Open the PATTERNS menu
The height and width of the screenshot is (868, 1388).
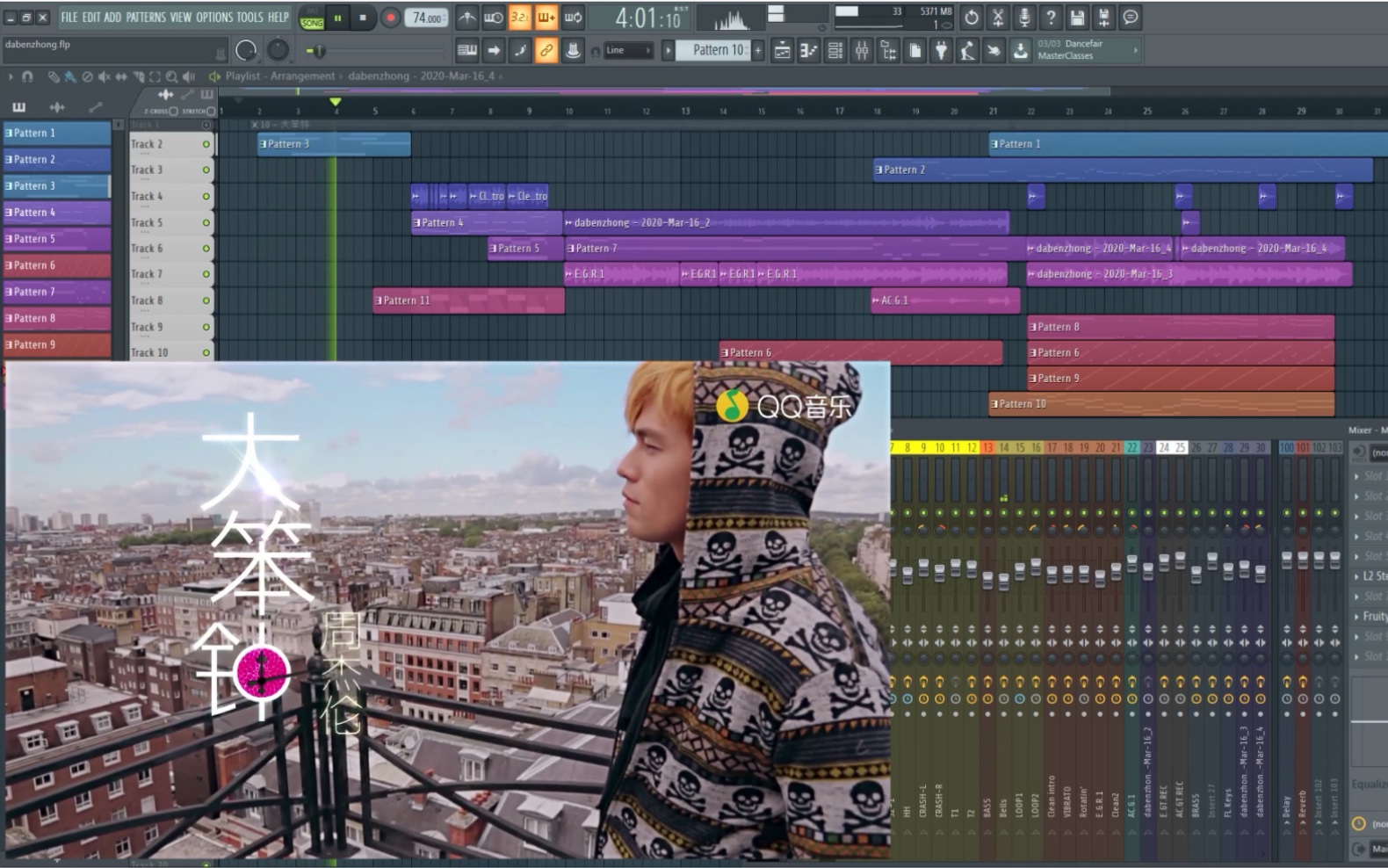click(x=146, y=17)
